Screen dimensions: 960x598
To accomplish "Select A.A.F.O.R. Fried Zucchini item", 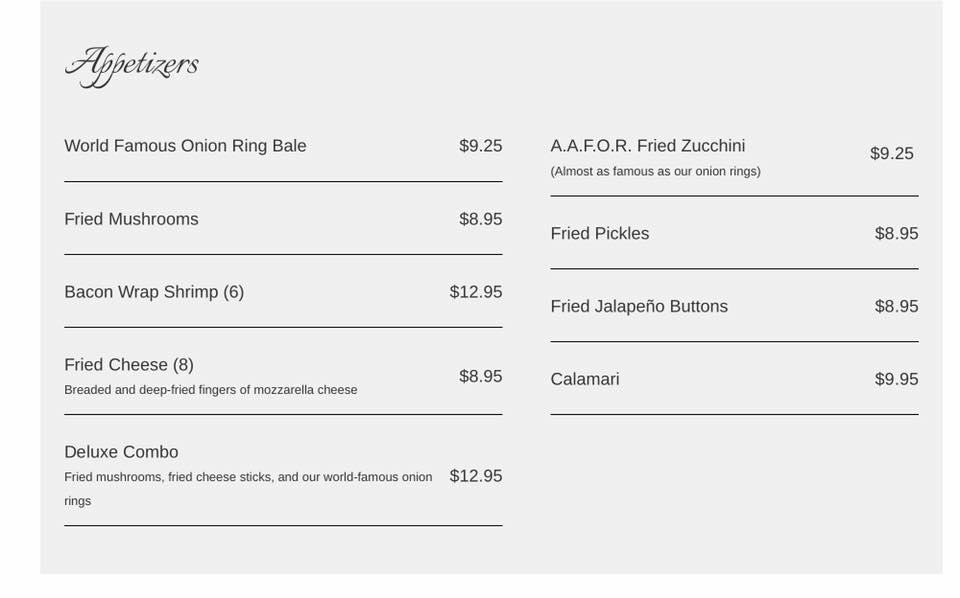I will (647, 146).
